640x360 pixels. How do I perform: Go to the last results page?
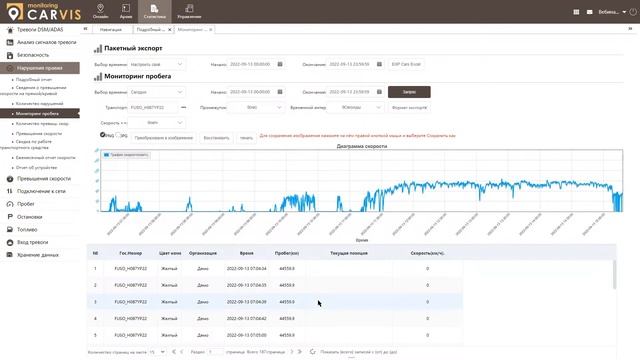pos(300,351)
